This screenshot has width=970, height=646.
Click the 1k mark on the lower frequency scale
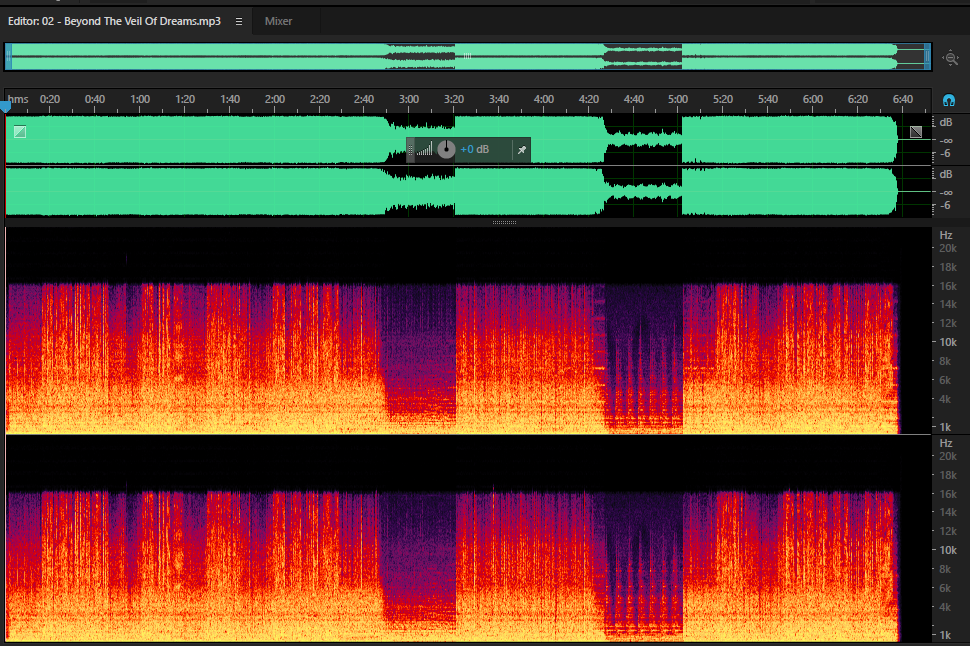pyautogui.click(x=945, y=635)
